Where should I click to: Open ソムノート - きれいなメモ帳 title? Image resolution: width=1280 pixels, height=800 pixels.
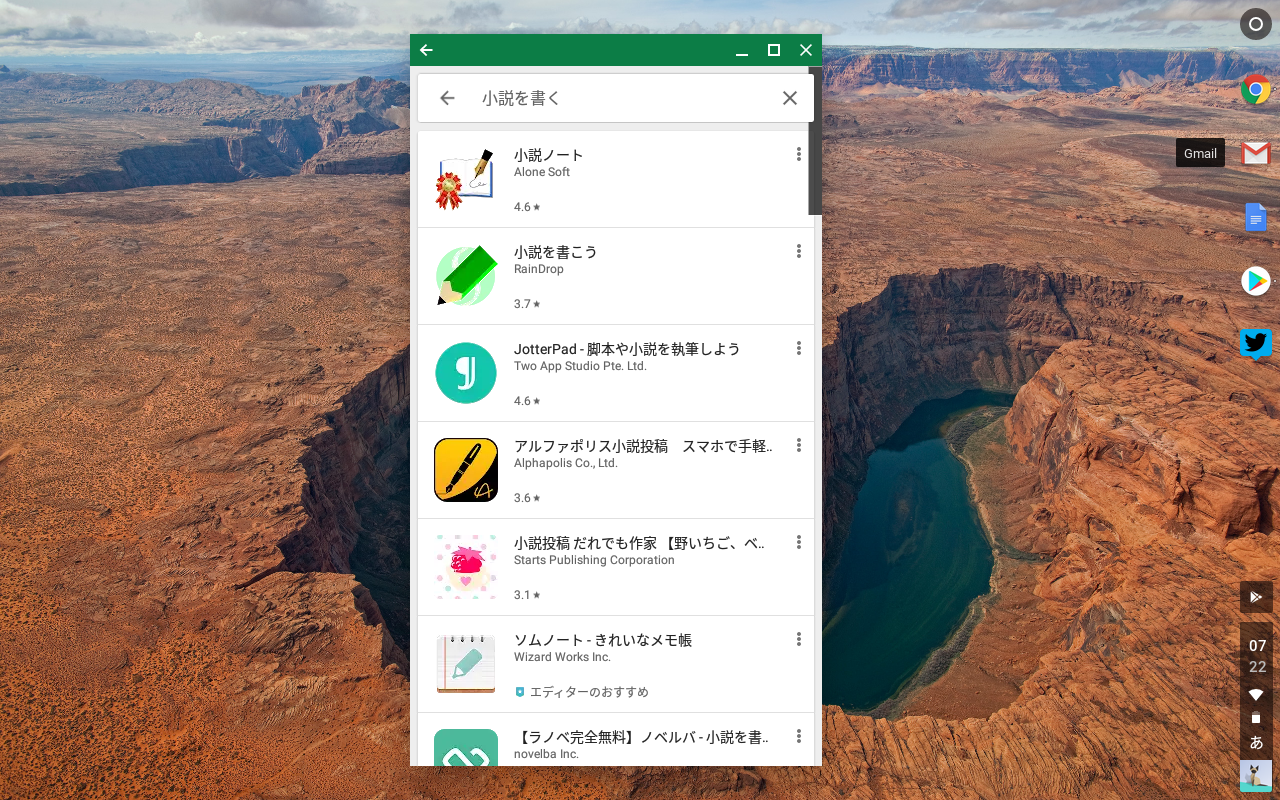603,640
